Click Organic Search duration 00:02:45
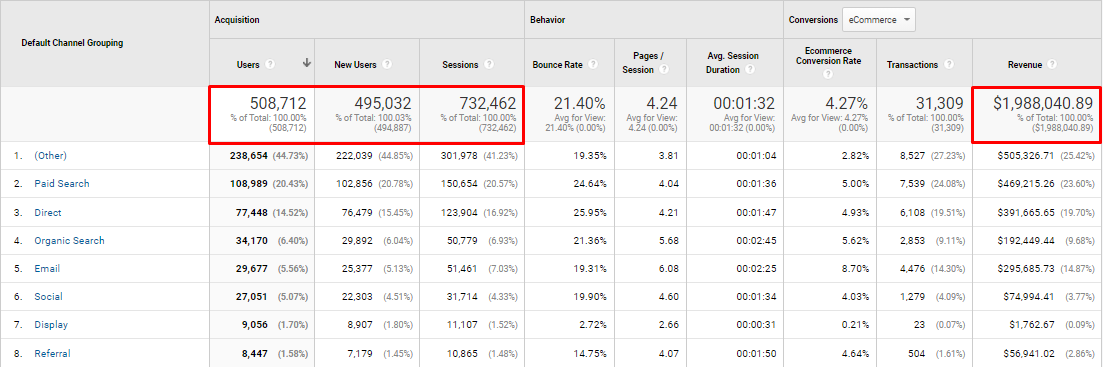This screenshot has width=1103, height=367. click(755, 240)
